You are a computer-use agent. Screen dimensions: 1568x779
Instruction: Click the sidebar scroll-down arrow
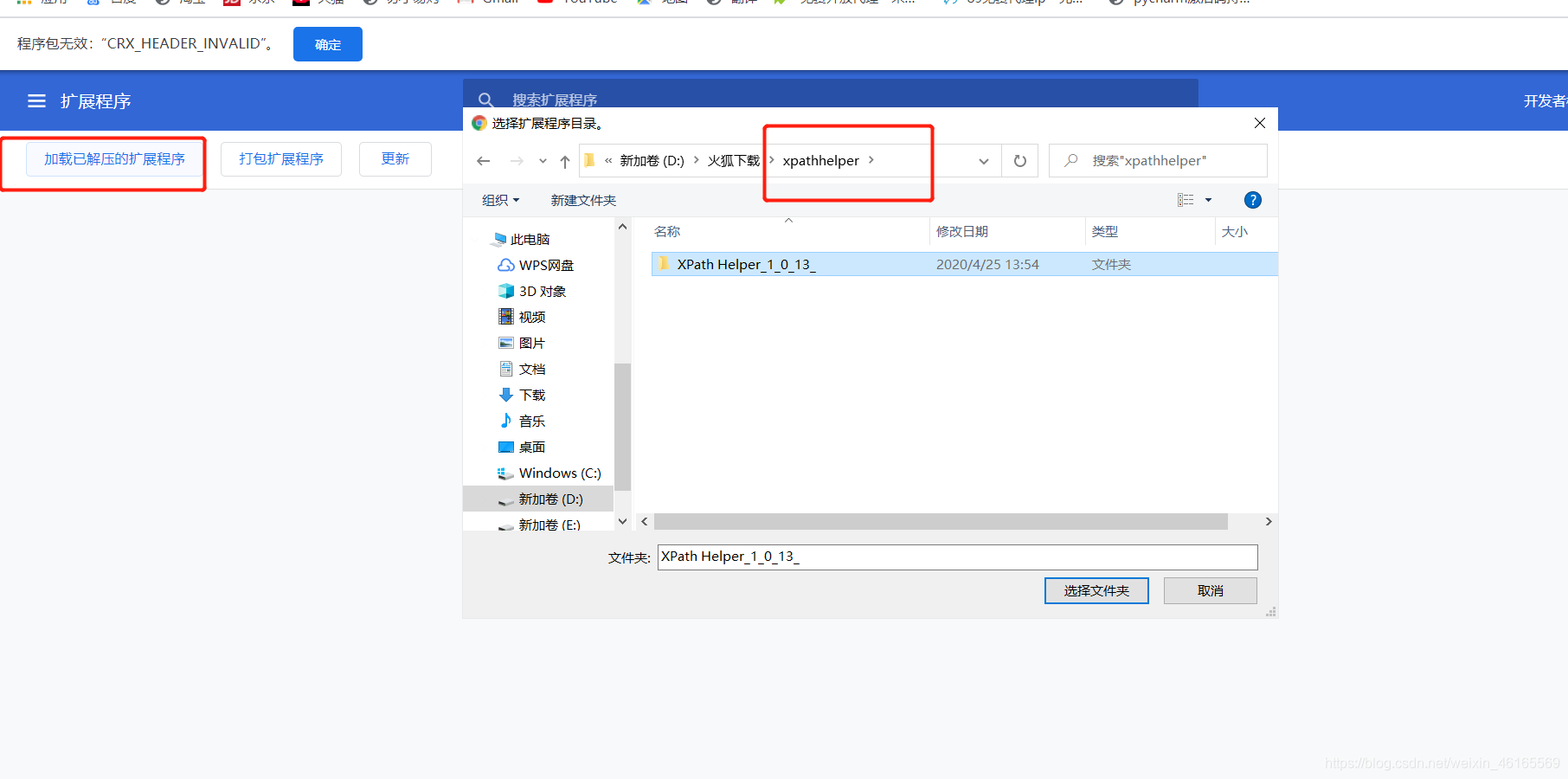coord(622,522)
